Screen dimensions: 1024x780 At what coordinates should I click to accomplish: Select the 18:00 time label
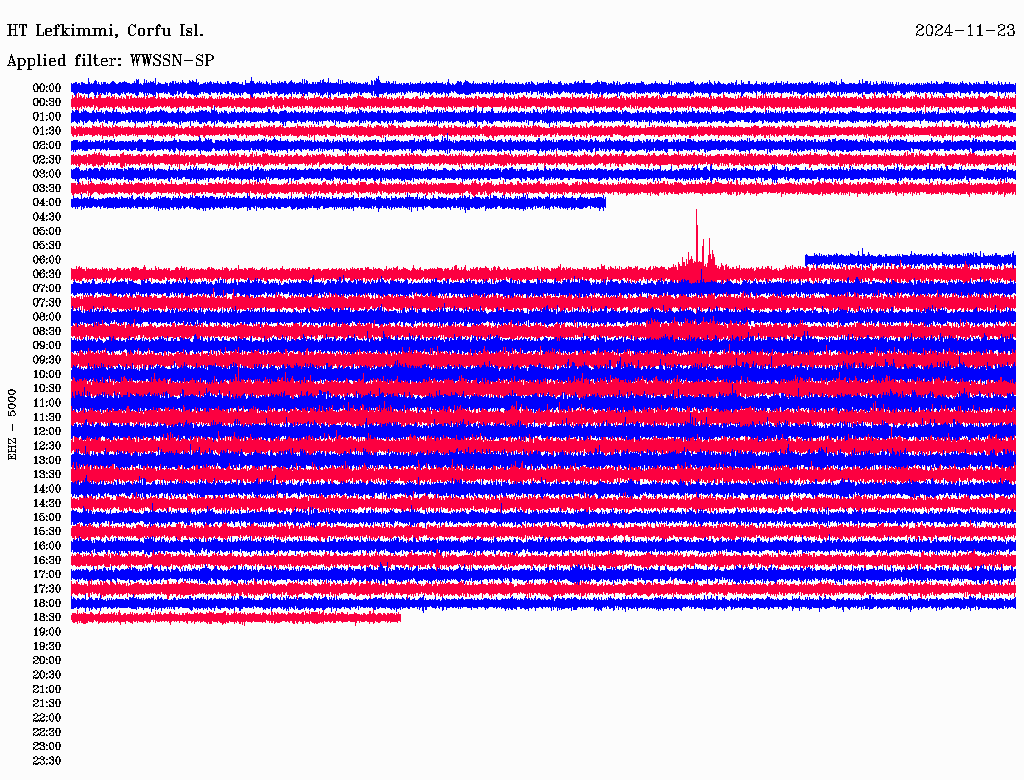point(47,604)
